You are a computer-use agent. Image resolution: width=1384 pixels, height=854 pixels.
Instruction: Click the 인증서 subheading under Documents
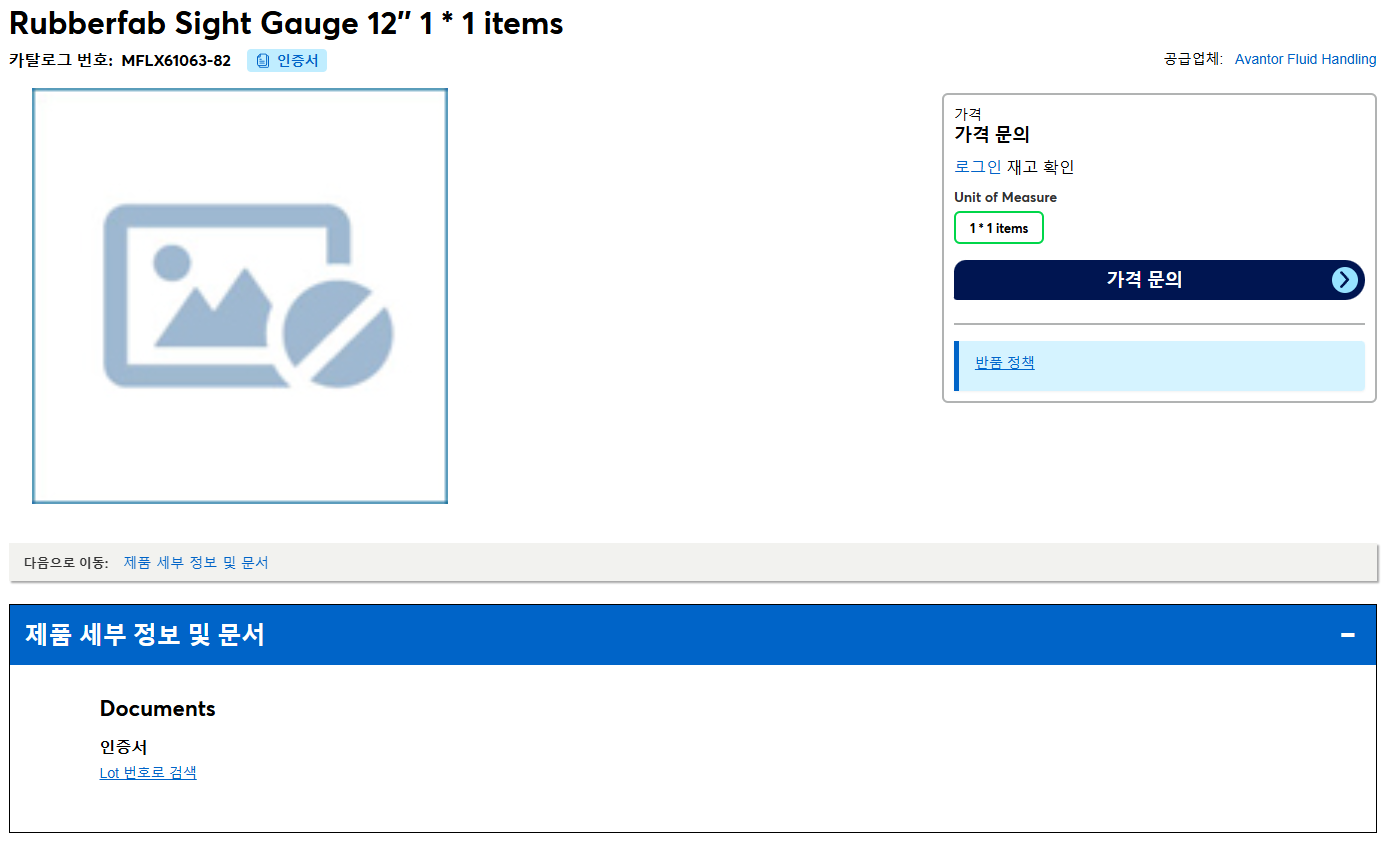(x=124, y=747)
